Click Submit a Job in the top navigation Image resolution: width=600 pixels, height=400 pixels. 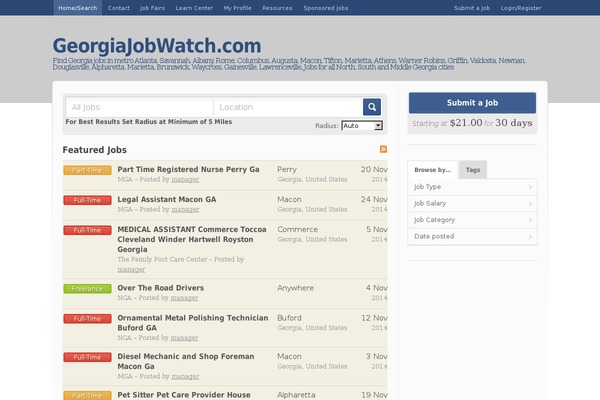(x=472, y=8)
